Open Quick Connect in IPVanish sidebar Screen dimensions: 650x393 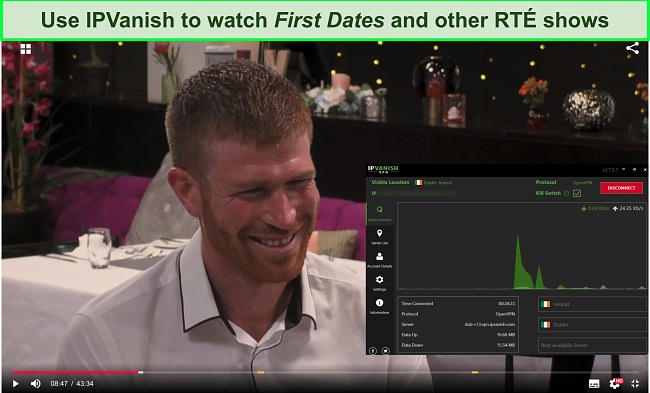pos(379,213)
